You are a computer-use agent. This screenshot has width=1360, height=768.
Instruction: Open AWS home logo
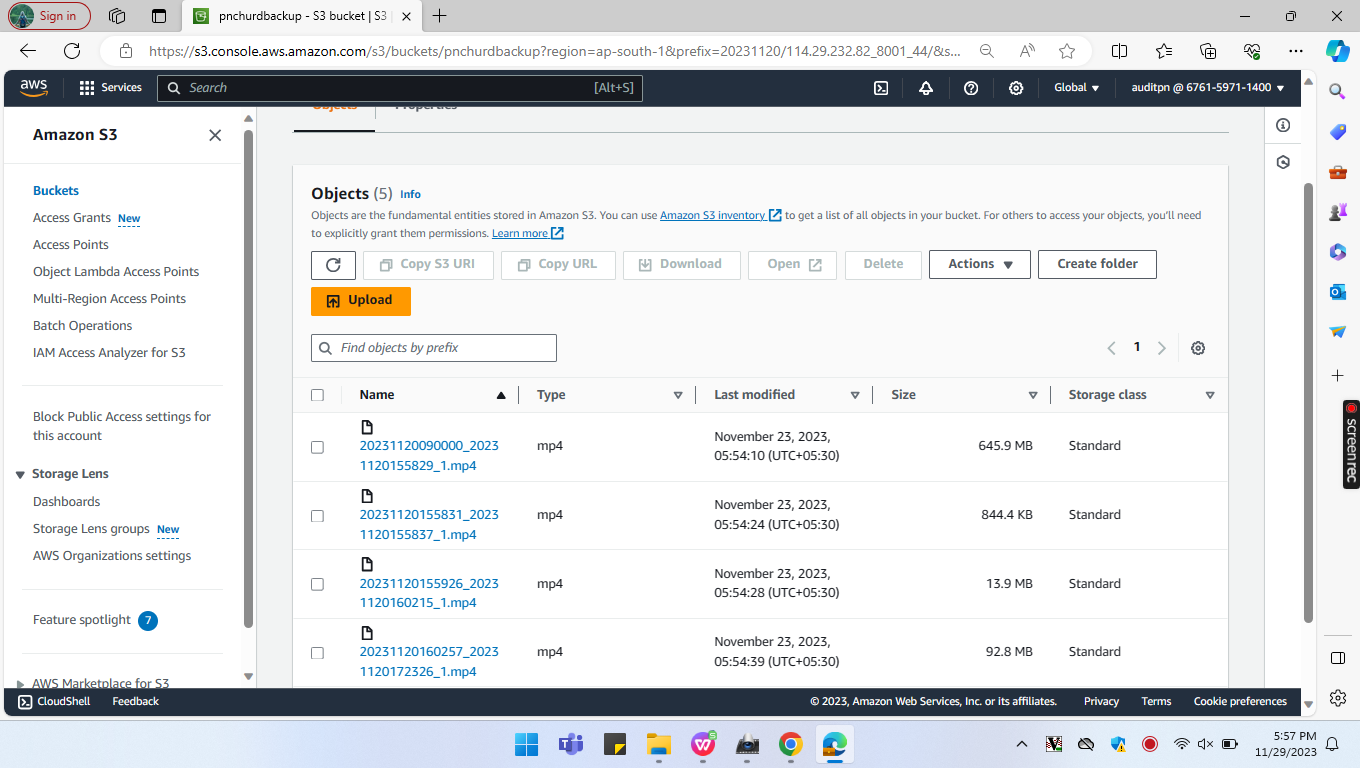coord(34,88)
